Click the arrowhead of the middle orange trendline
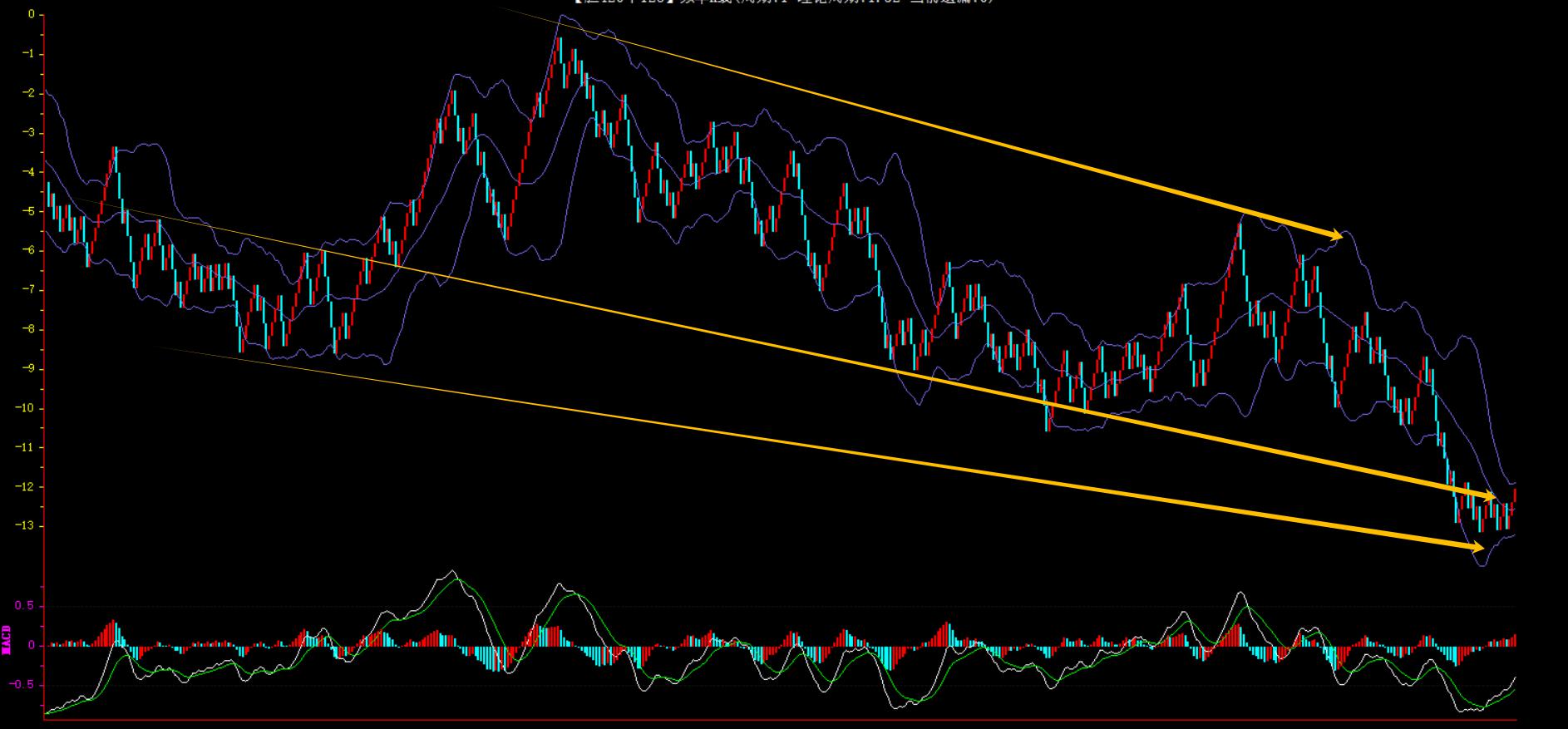The height and width of the screenshot is (729, 1568). 1488,497
